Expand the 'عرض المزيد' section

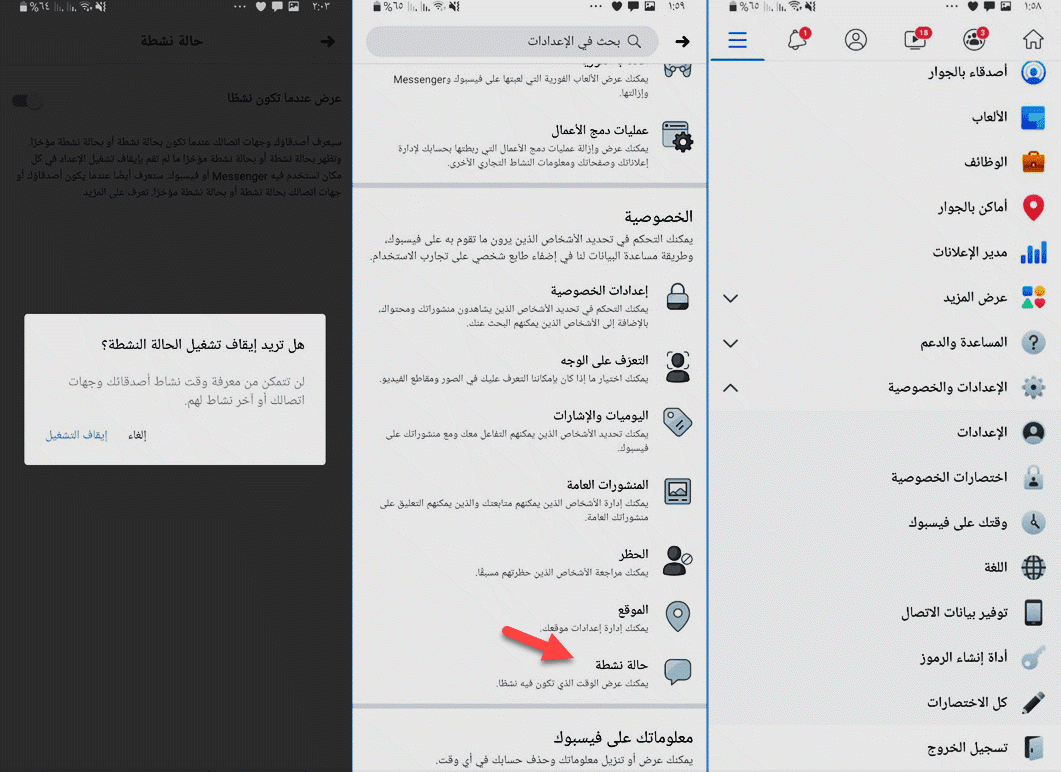(731, 298)
